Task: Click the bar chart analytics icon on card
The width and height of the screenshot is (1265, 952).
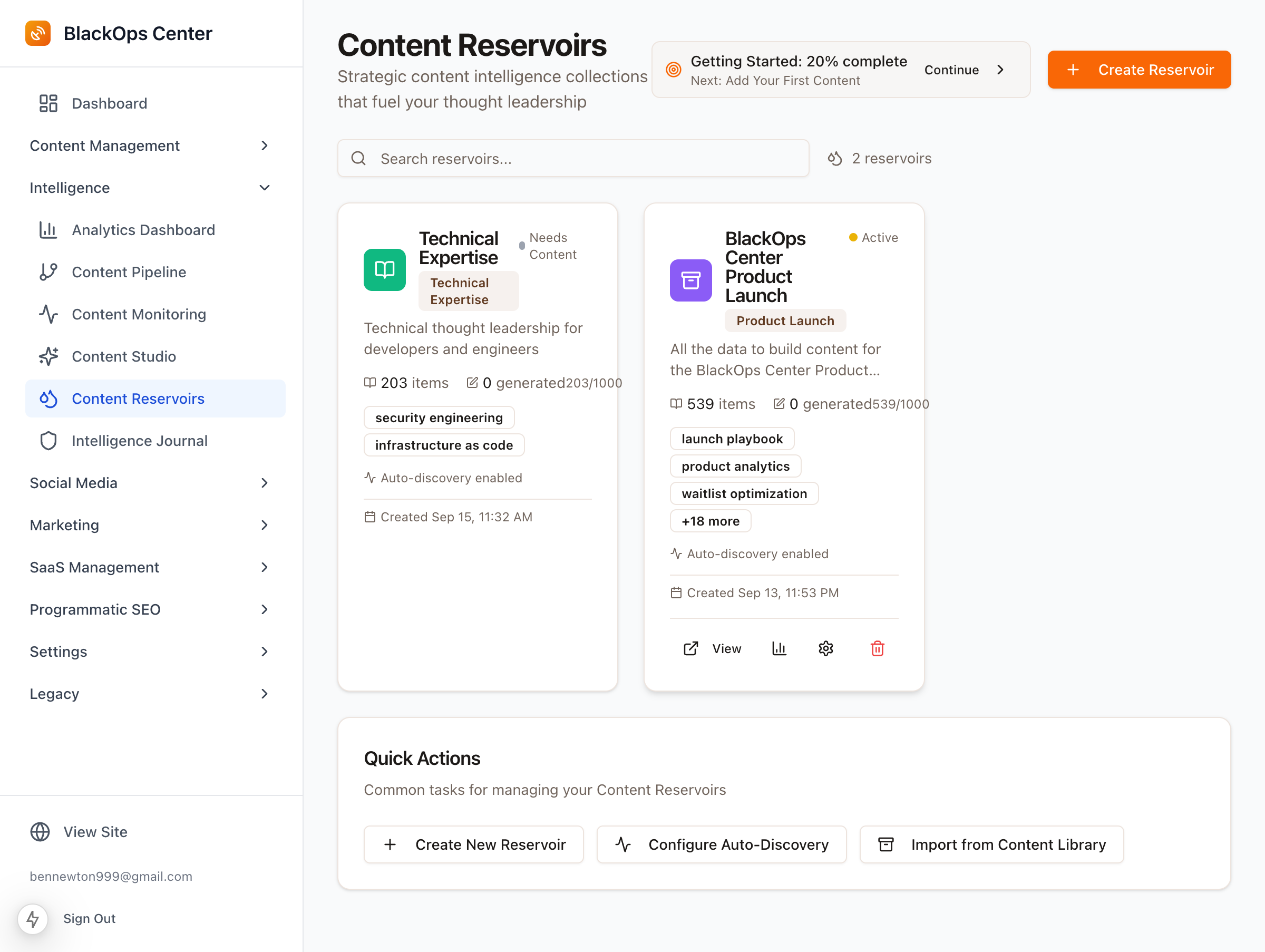Action: [779, 648]
